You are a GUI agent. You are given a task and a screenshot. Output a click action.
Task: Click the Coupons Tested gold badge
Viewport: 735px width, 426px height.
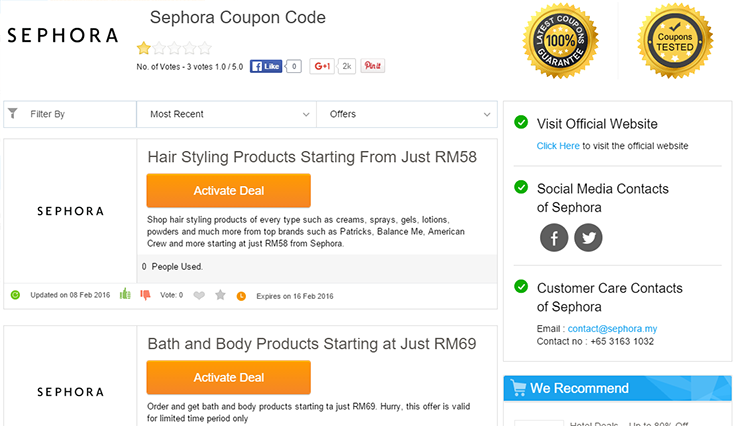[675, 41]
